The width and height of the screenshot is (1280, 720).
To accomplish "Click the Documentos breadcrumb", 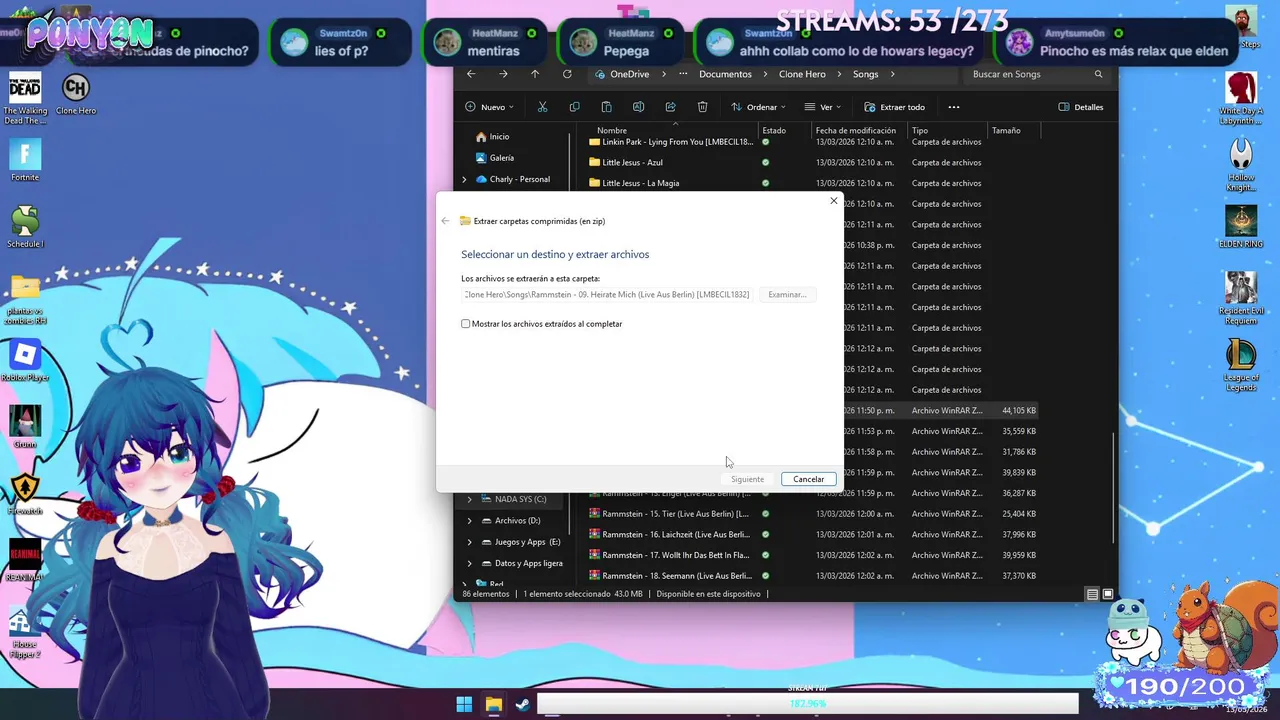I will click(725, 74).
